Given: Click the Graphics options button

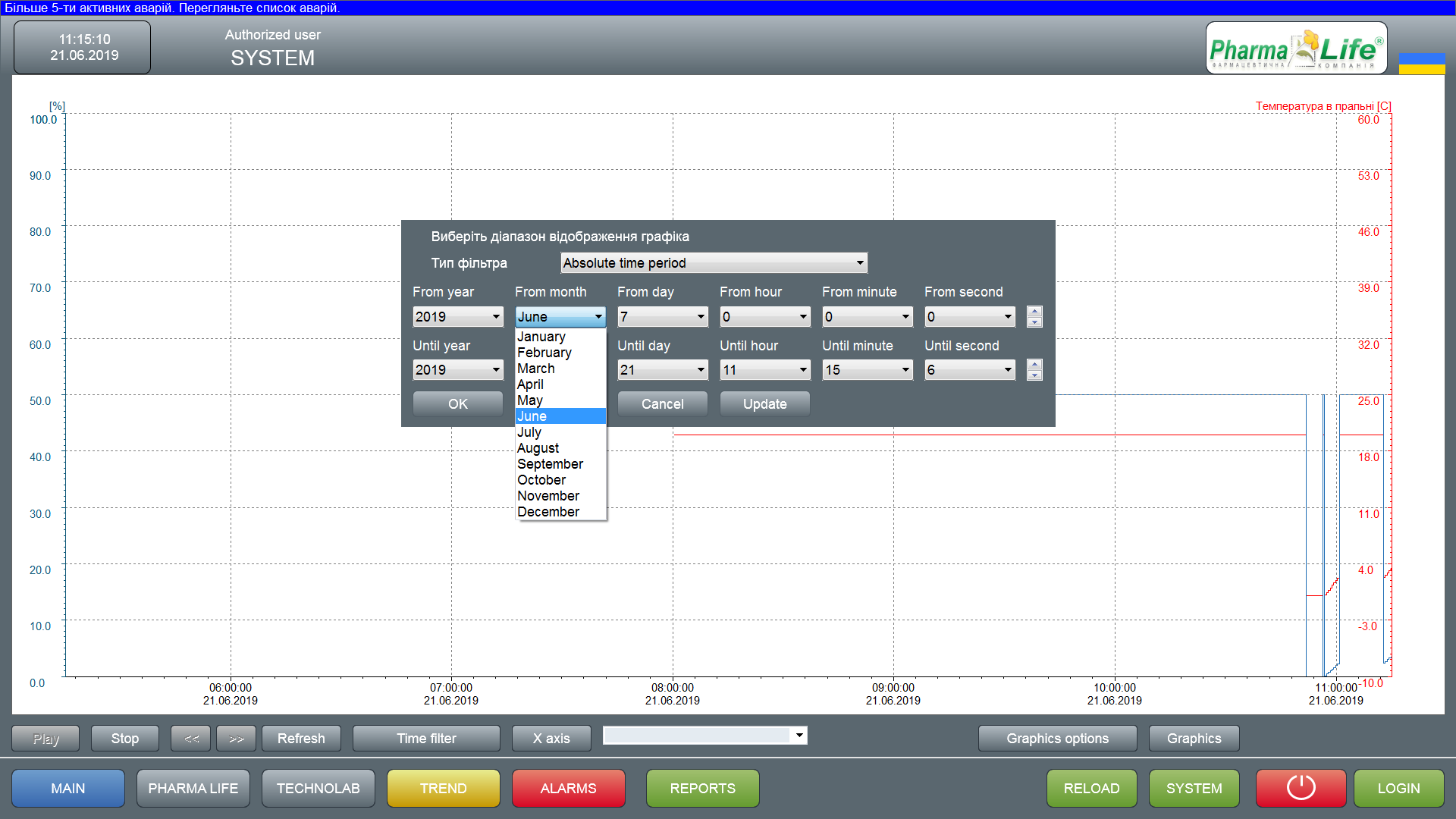Looking at the screenshot, I should click(1057, 738).
